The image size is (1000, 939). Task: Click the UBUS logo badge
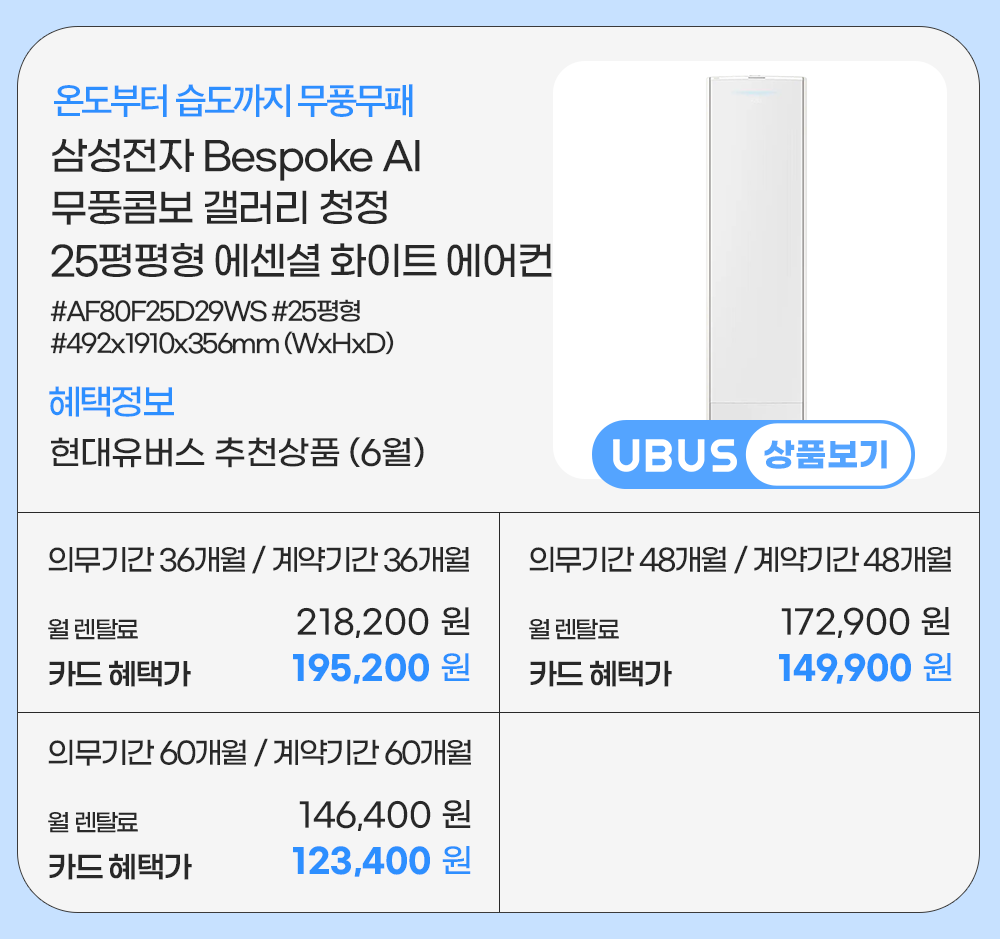[x=673, y=456]
